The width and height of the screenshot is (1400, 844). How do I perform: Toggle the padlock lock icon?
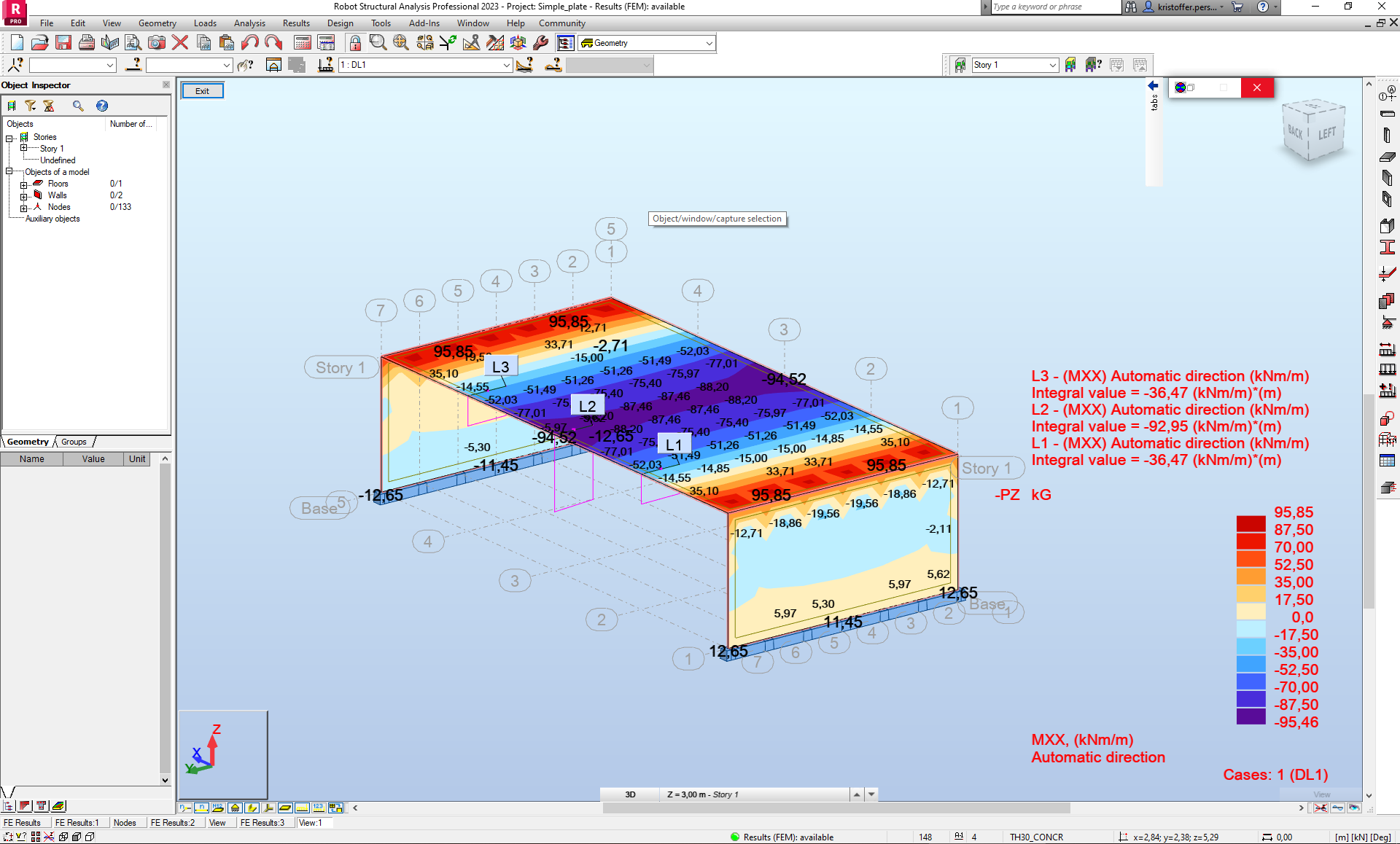pyautogui.click(x=355, y=42)
